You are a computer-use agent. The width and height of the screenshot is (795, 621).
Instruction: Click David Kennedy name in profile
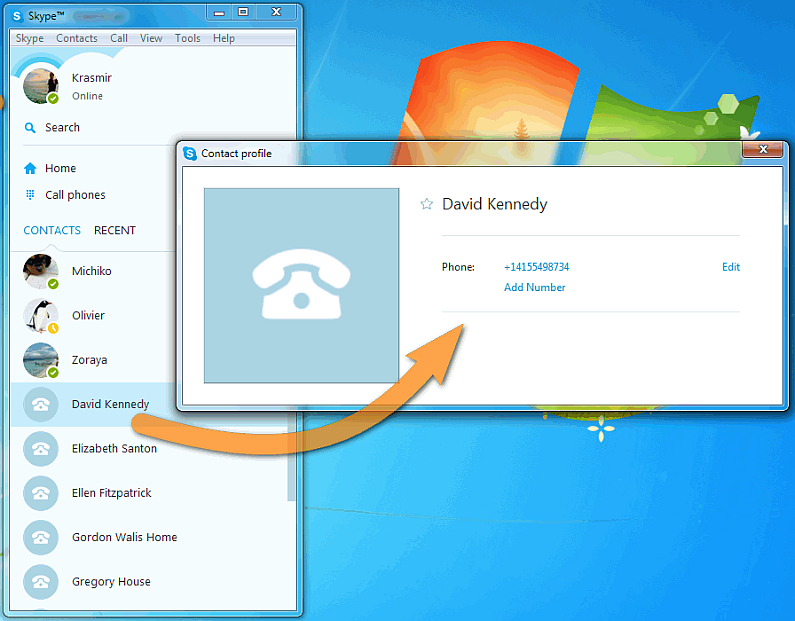click(494, 204)
